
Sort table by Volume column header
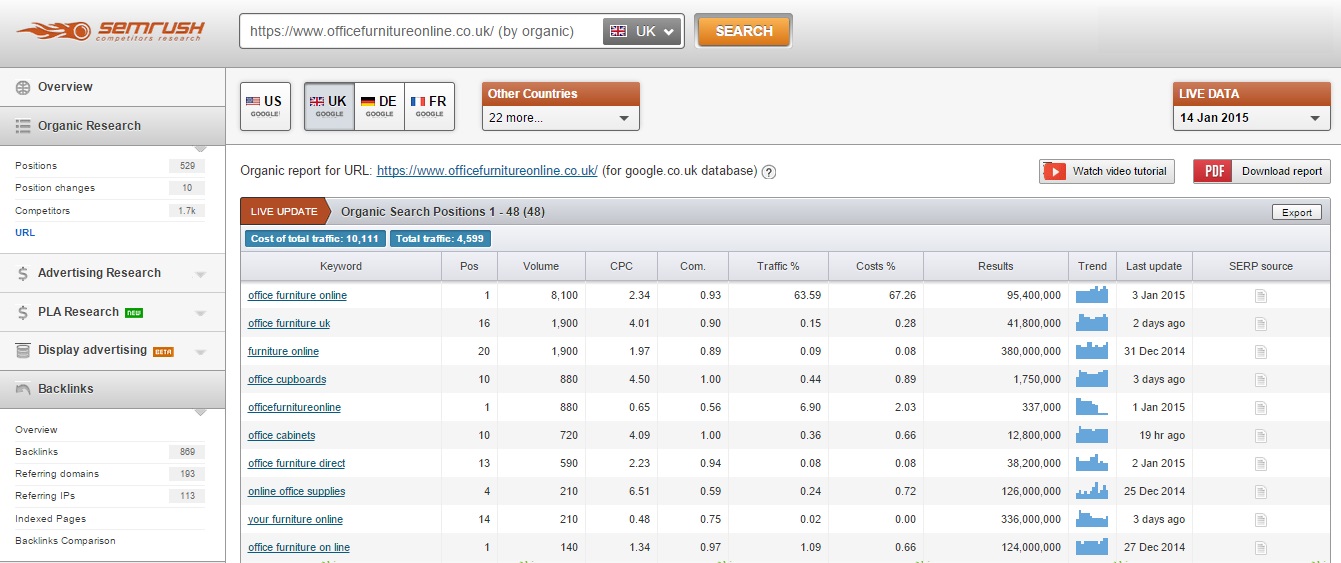click(x=541, y=266)
